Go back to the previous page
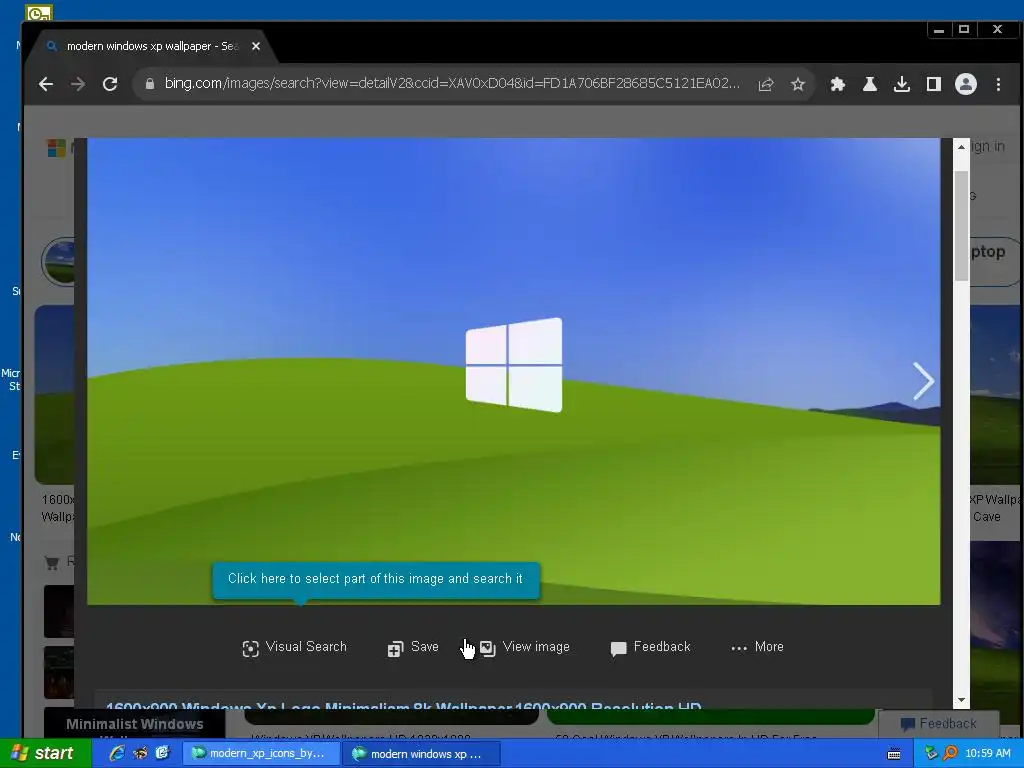This screenshot has width=1024, height=768. click(46, 84)
